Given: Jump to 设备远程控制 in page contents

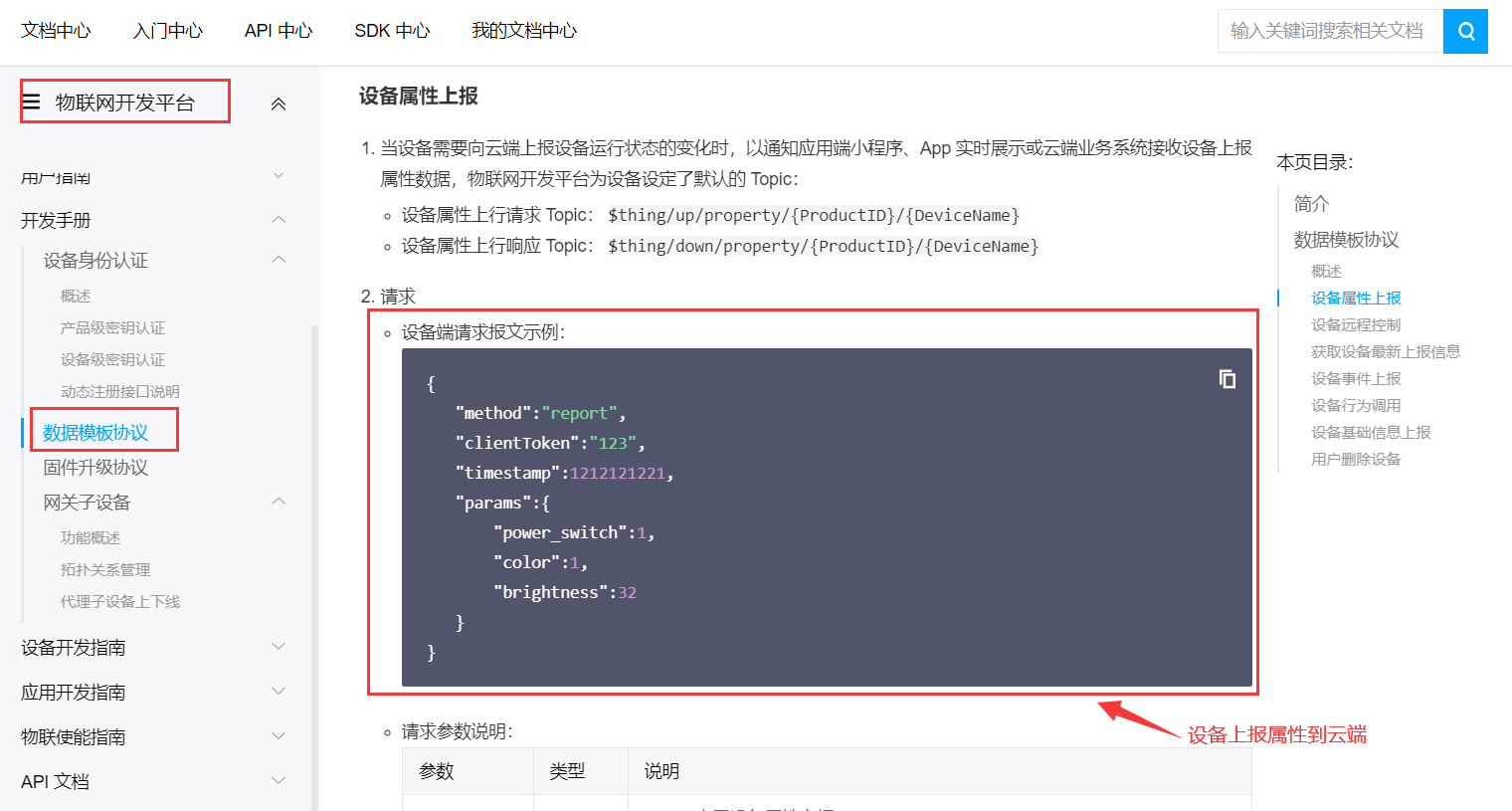Looking at the screenshot, I should pos(1356,324).
